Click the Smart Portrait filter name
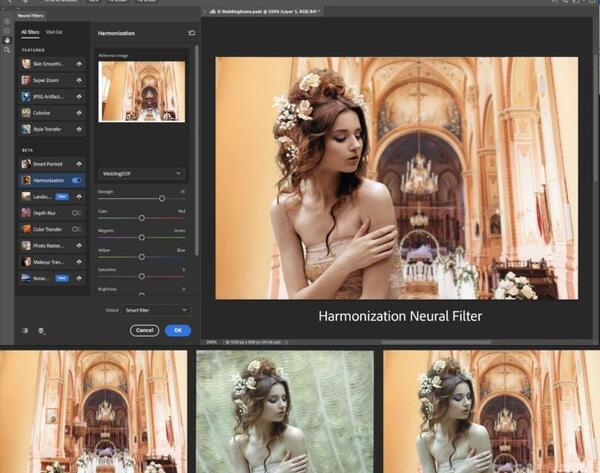The width and height of the screenshot is (600, 473). click(47, 164)
